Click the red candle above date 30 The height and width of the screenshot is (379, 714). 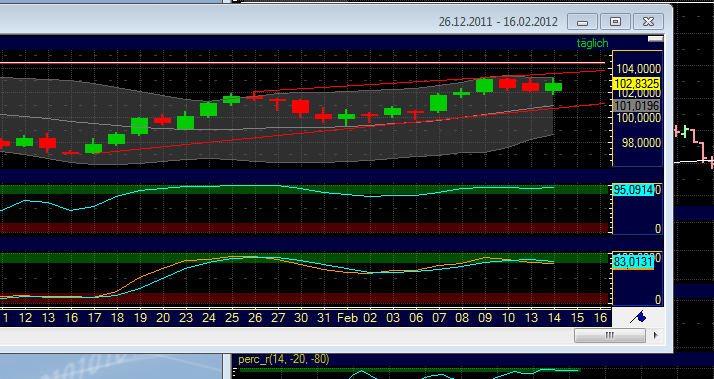[301, 107]
